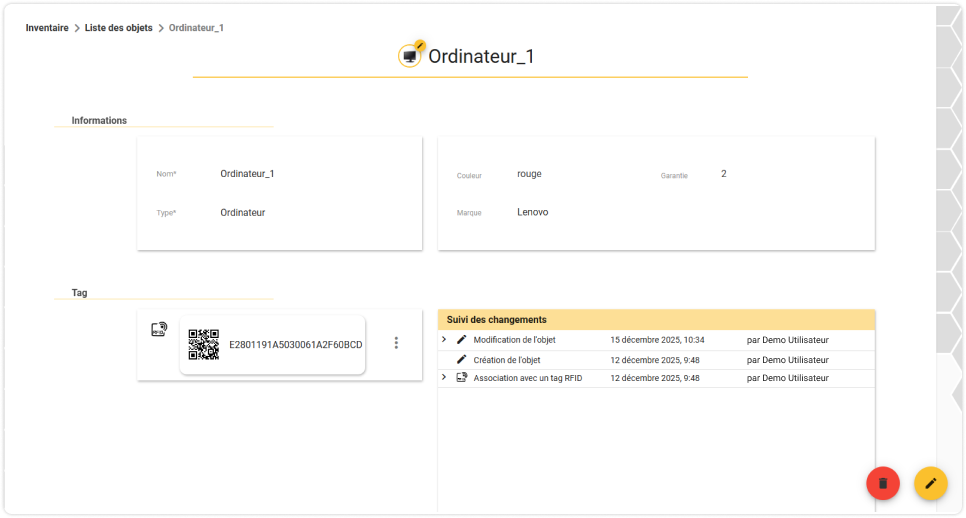This screenshot has width=966, height=518.
Task: Click par Demo Utilisateur in Association row
Action: tap(787, 378)
